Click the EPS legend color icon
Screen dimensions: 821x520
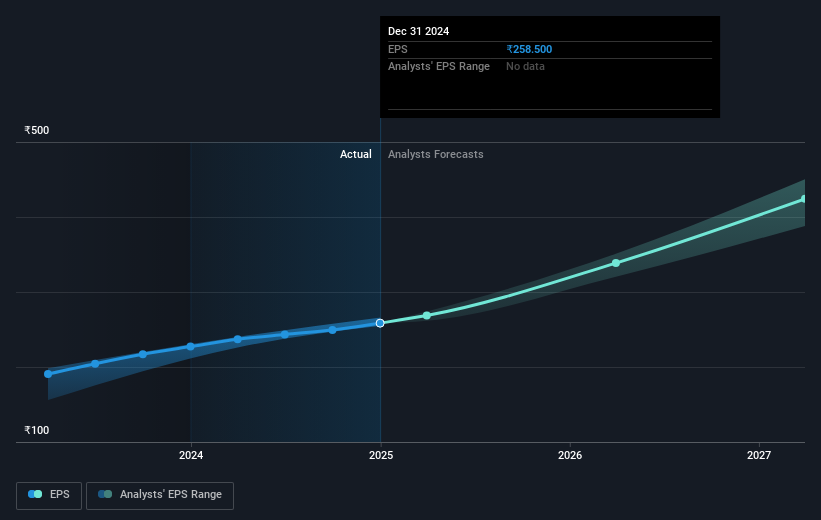[35, 494]
